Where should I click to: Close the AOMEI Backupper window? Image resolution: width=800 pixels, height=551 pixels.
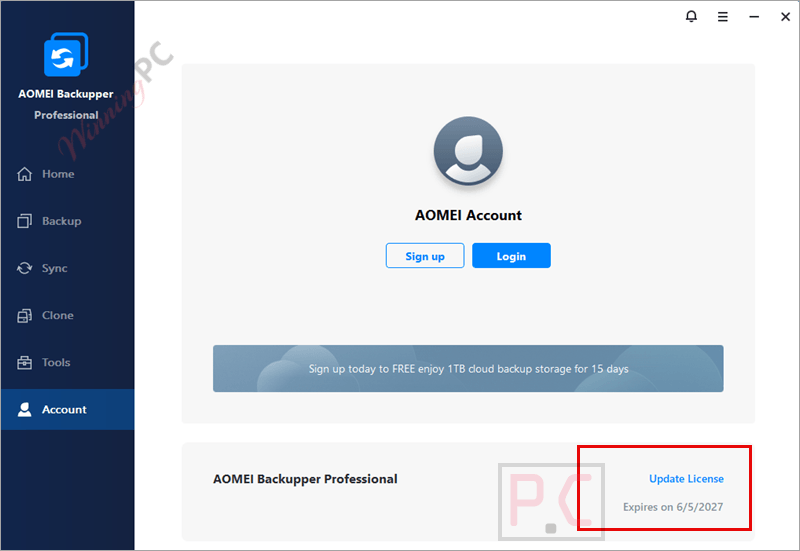click(x=785, y=17)
